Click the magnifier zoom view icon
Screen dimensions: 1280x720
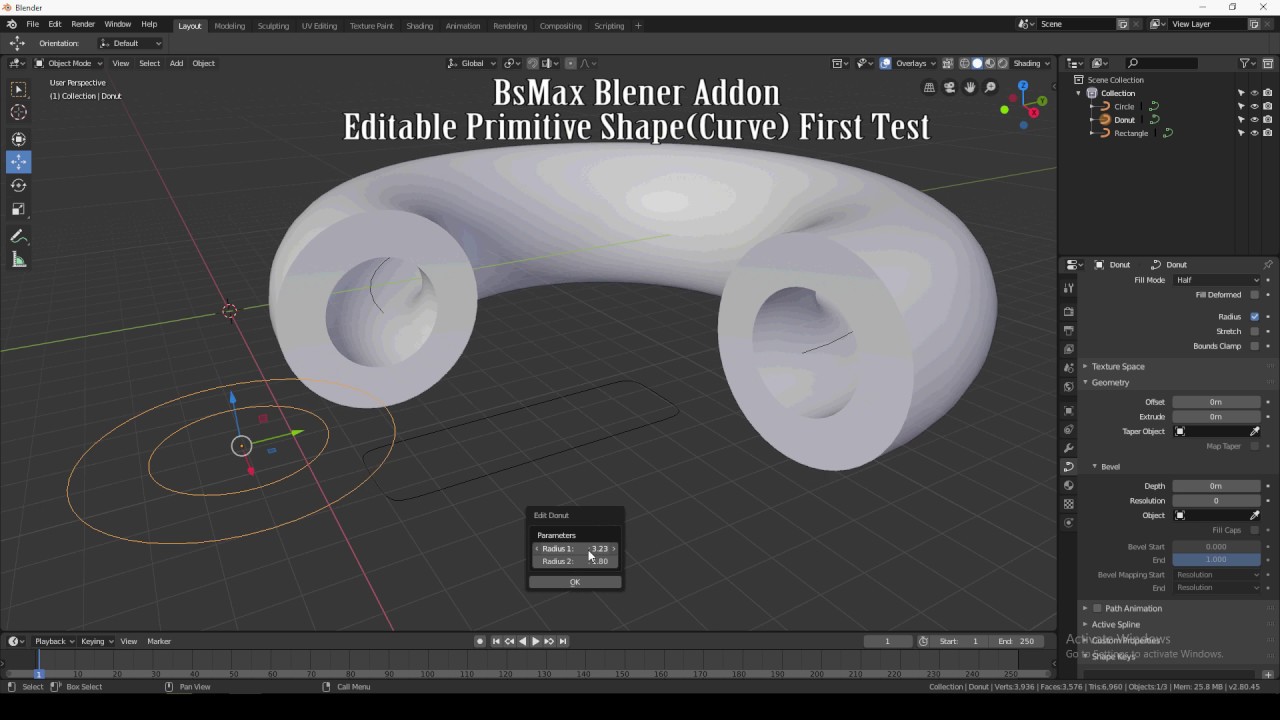tap(990, 88)
